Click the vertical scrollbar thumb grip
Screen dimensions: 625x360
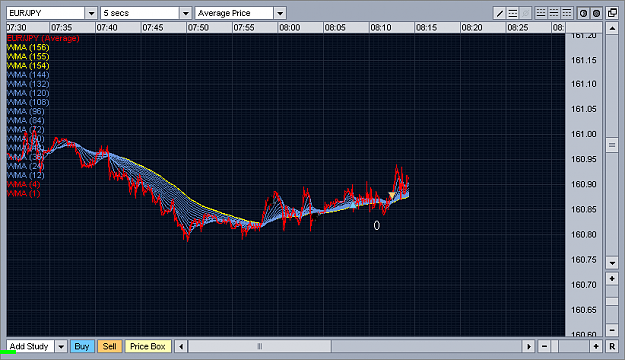click(x=612, y=145)
